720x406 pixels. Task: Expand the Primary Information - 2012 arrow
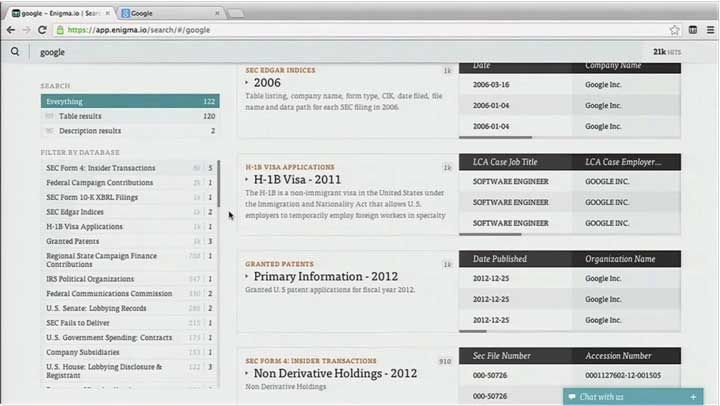coord(247,276)
